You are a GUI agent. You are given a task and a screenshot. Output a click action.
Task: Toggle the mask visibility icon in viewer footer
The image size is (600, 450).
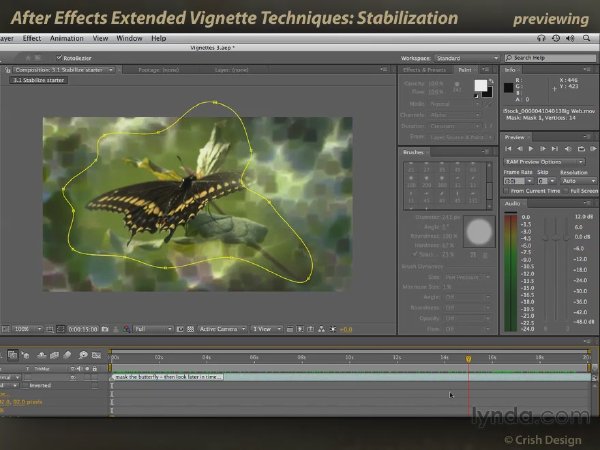(x=60, y=329)
